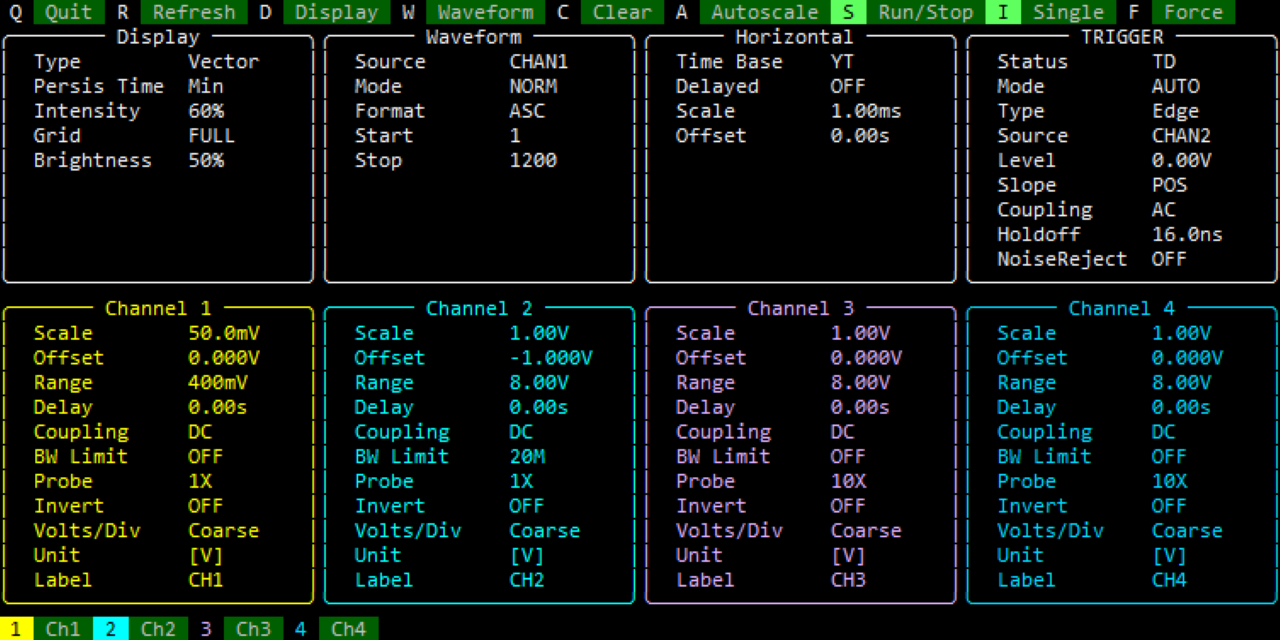
Task: Select Refresh in the top bar
Action: click(x=193, y=12)
